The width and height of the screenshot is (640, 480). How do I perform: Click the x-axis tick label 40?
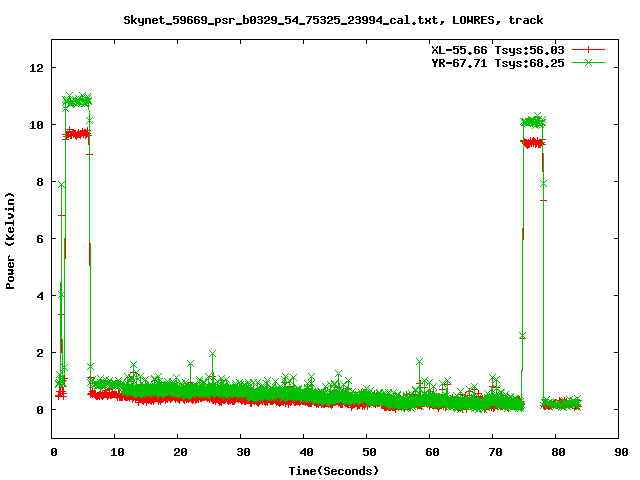306,452
